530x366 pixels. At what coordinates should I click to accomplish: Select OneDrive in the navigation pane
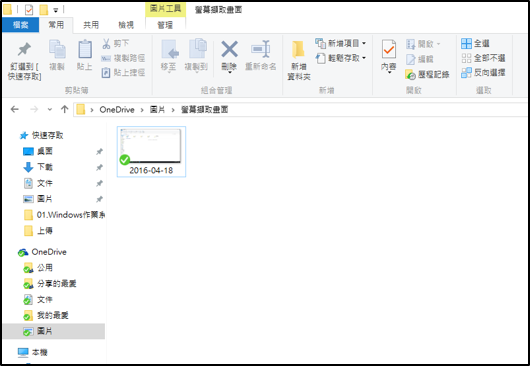43,252
